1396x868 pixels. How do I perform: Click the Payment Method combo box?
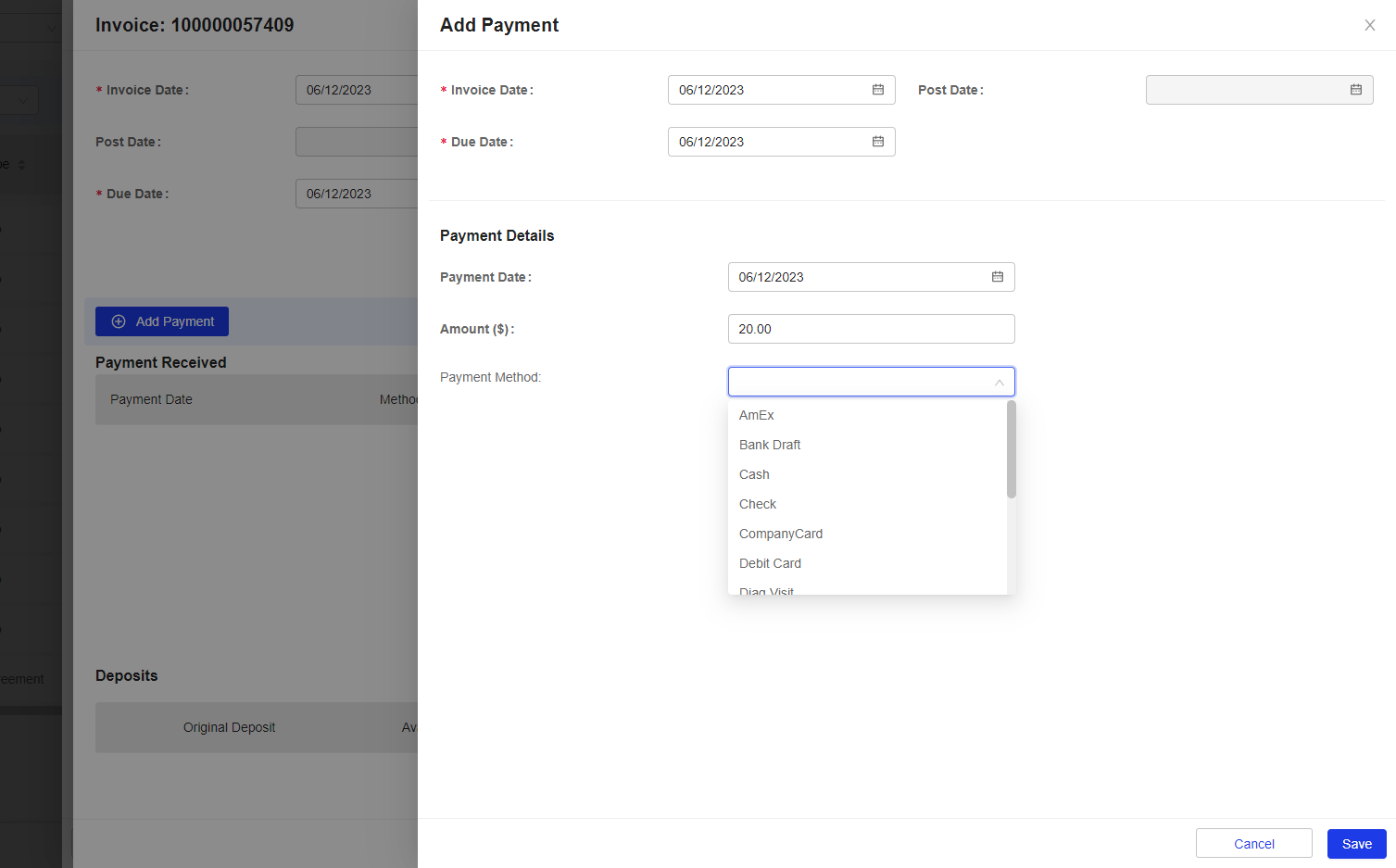tap(872, 382)
